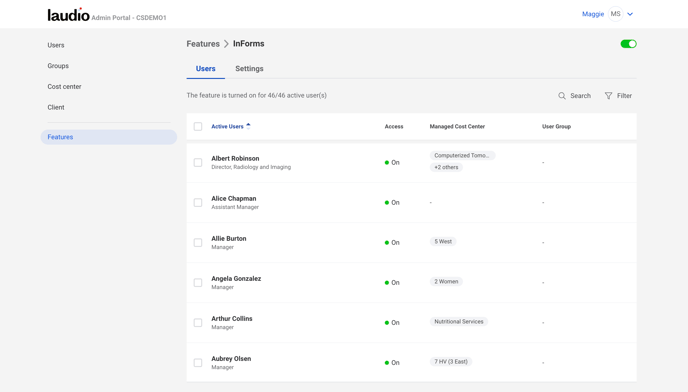The image size is (688, 392).
Task: Select Alice Chapman's checkbox
Action: 198,202
